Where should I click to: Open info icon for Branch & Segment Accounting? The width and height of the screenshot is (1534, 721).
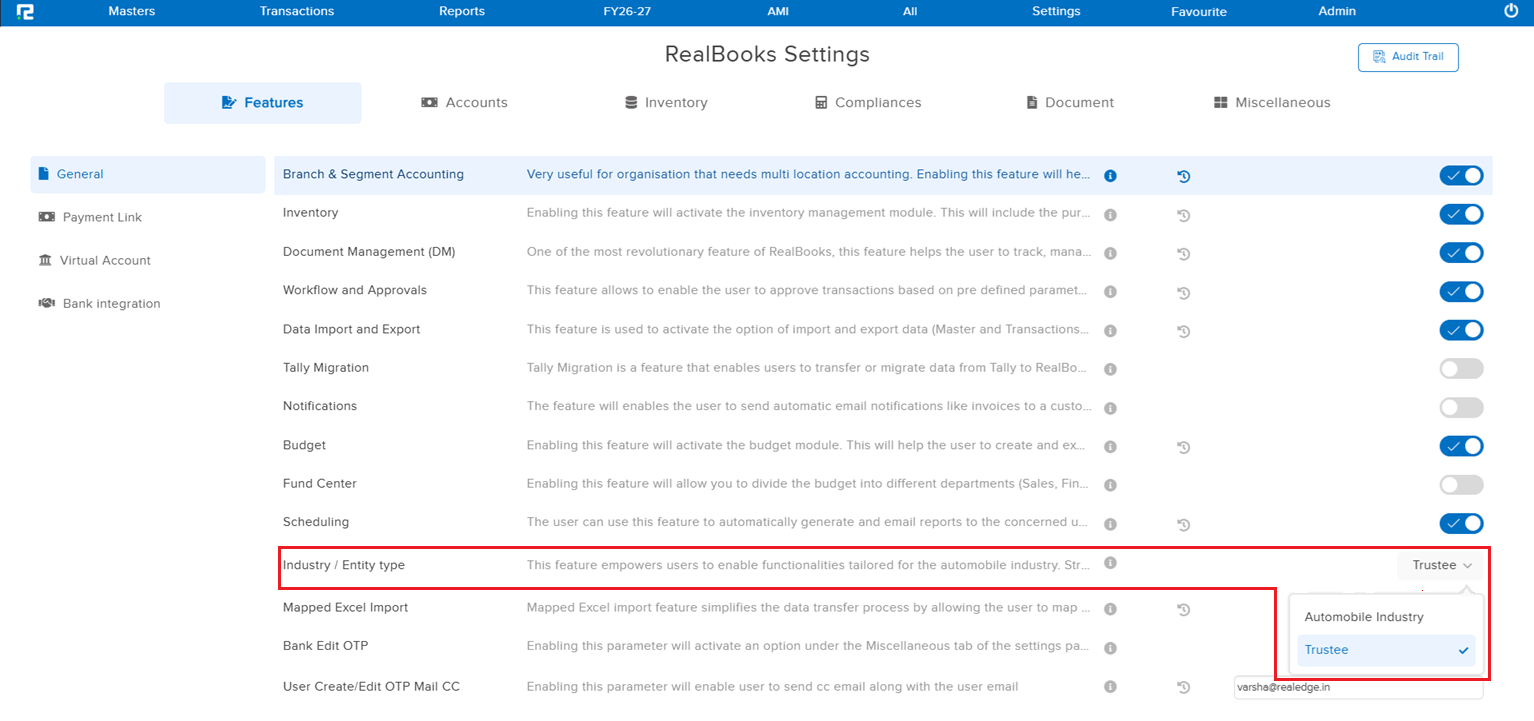(1110, 176)
